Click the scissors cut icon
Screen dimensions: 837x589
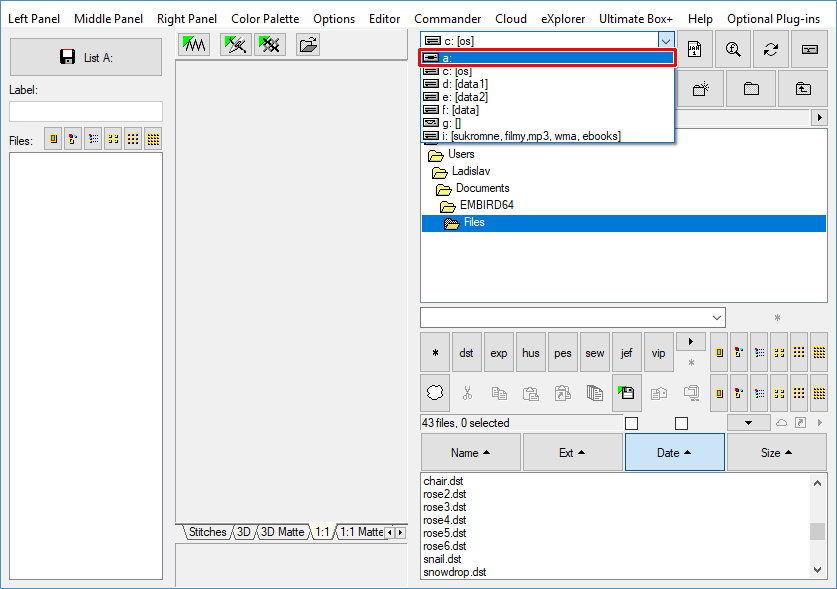click(x=467, y=393)
